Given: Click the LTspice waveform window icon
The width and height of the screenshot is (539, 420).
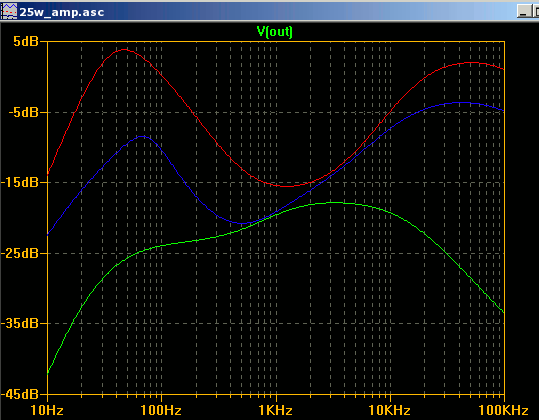Looking at the screenshot, I should coord(9,12).
